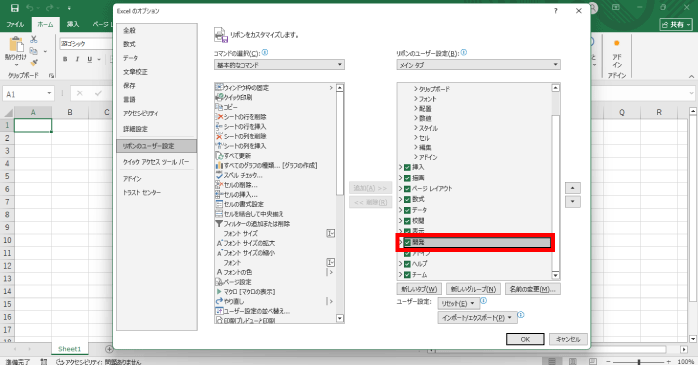
Task: Click Save icon in Excel quick access toolbar
Action: [x=14, y=8]
